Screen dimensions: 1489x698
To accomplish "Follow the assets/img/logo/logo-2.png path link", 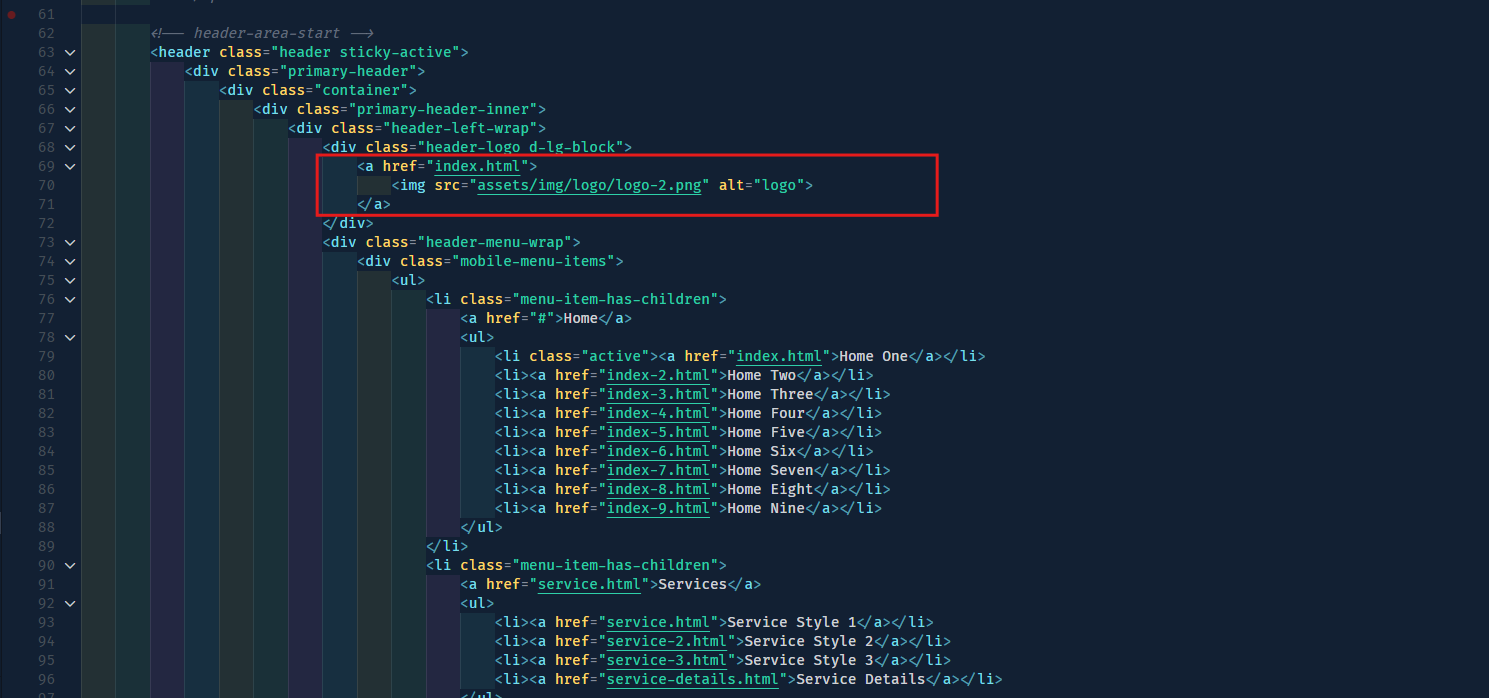I will pyautogui.click(x=589, y=185).
